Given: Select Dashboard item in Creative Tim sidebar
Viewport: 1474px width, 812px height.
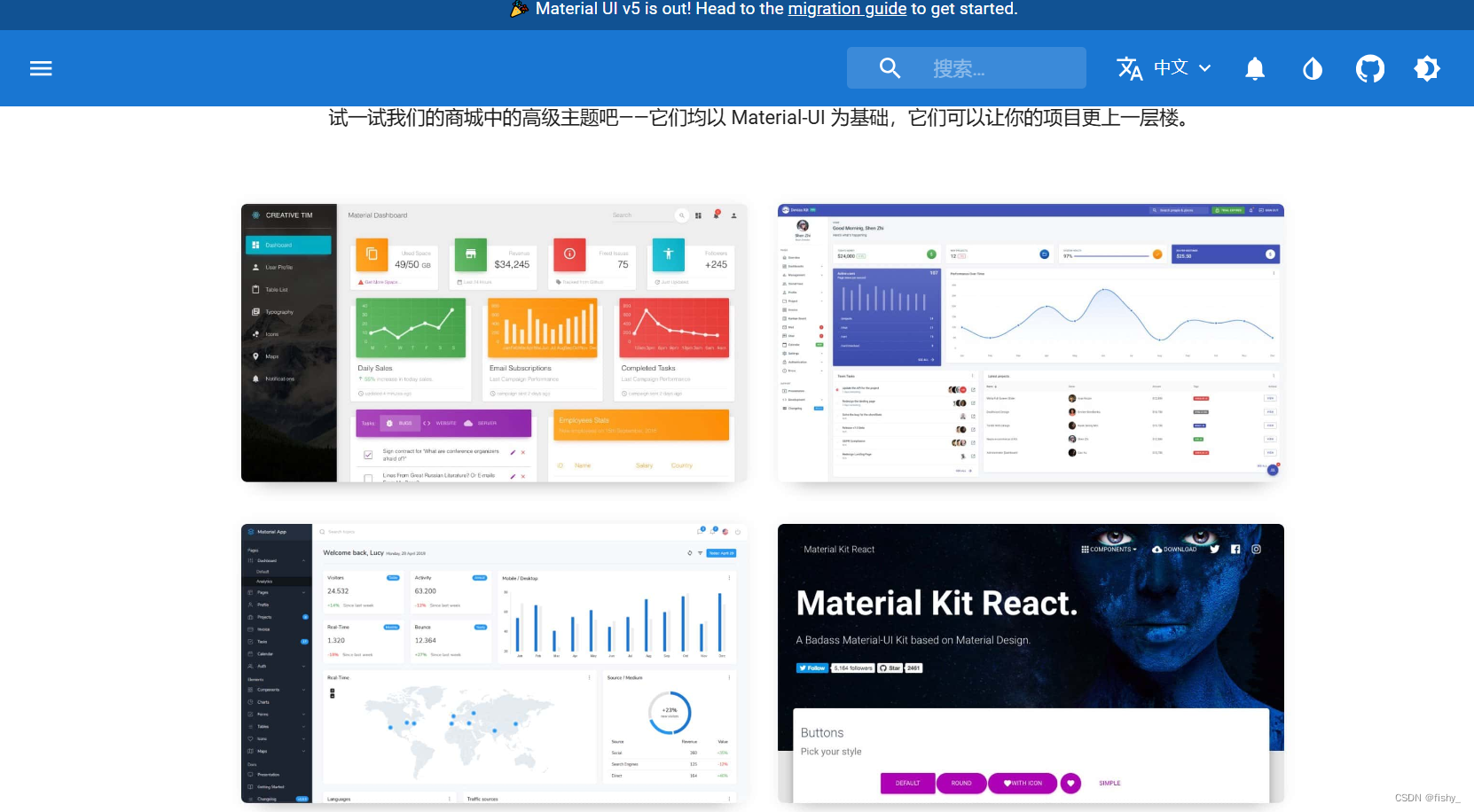Looking at the screenshot, I should [x=288, y=245].
